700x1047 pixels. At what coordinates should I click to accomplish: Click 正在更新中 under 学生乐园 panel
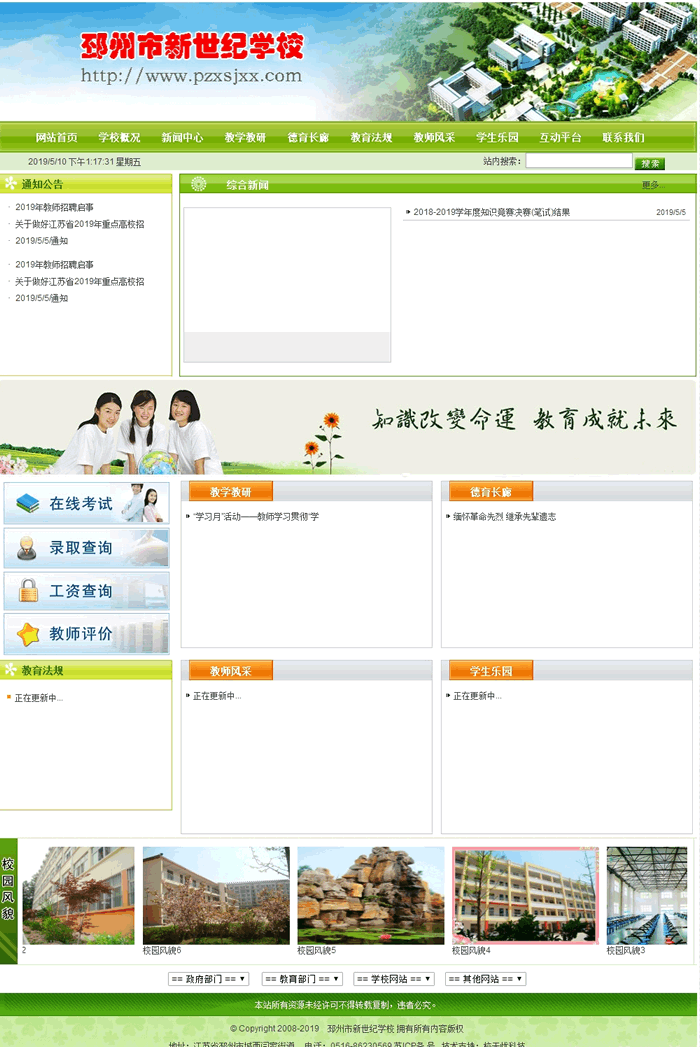pyautogui.click(x=478, y=696)
